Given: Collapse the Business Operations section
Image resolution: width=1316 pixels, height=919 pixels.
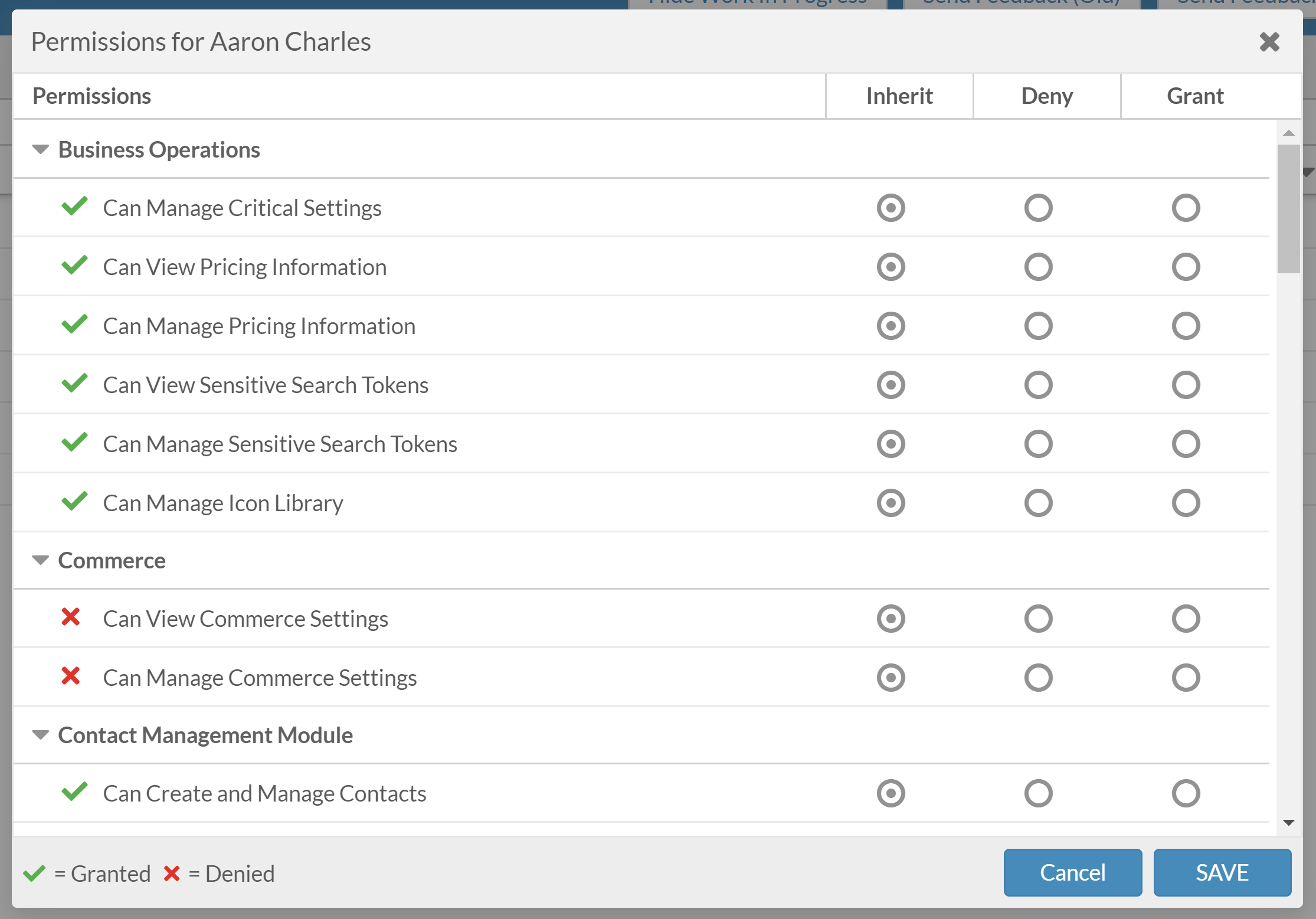Looking at the screenshot, I should (40, 149).
